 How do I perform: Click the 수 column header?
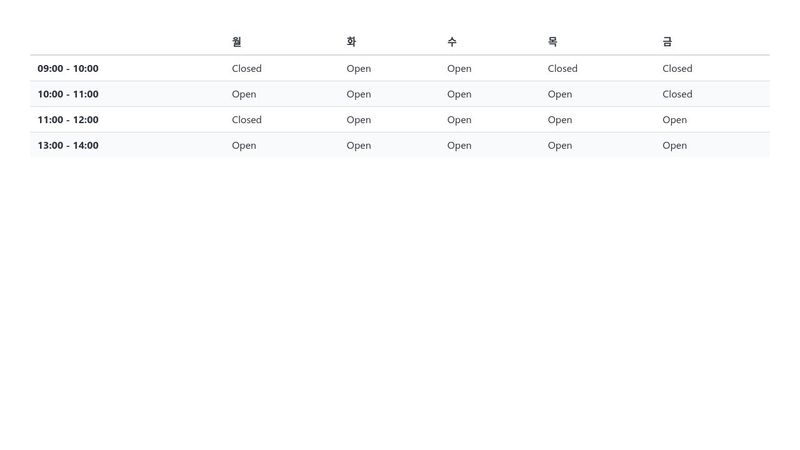(452, 42)
